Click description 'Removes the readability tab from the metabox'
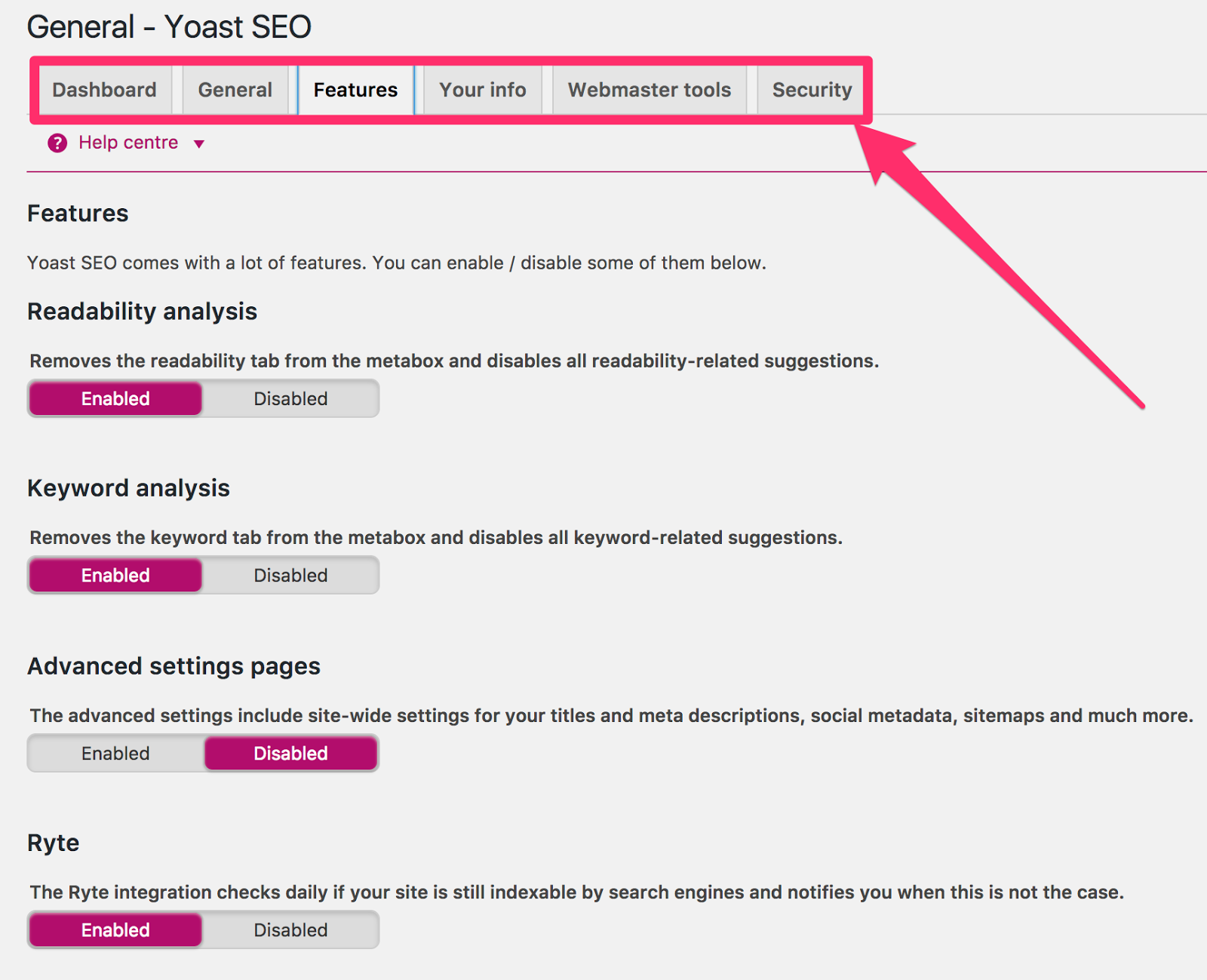This screenshot has width=1207, height=980. [236, 361]
